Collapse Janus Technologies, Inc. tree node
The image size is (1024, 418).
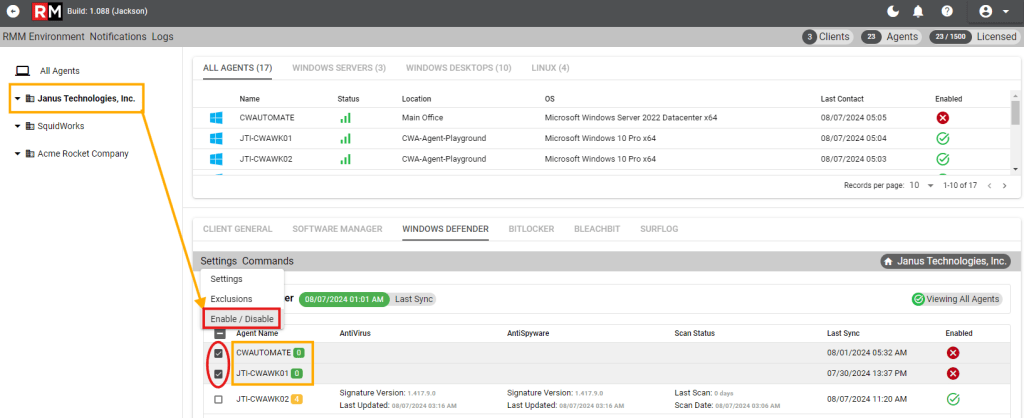click(17, 99)
